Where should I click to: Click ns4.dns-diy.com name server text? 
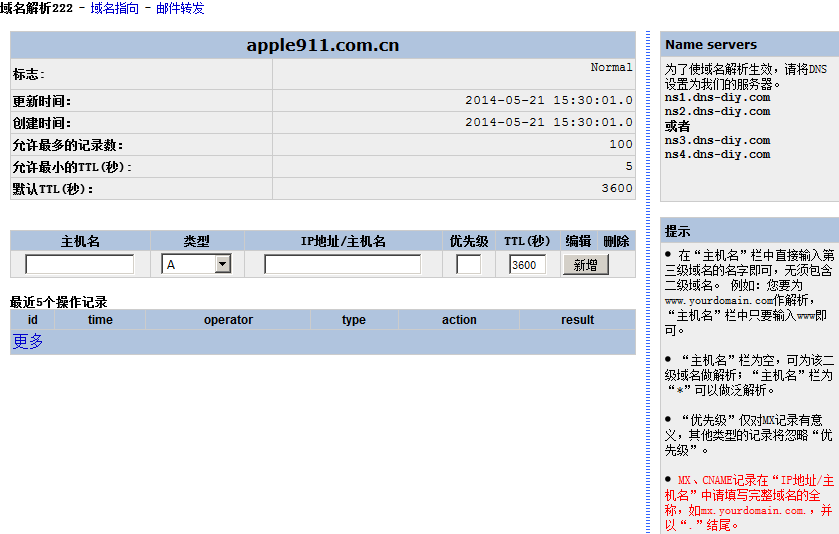[718, 154]
